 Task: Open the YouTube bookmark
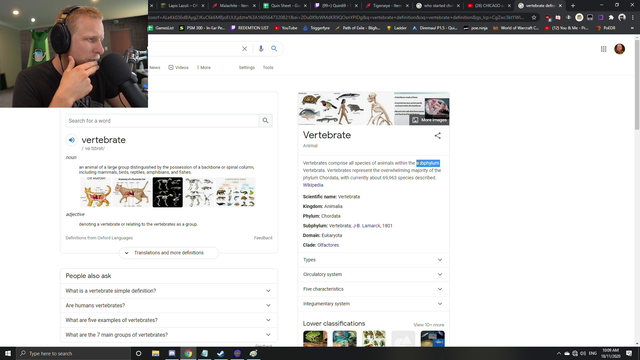pyautogui.click(x=286, y=28)
